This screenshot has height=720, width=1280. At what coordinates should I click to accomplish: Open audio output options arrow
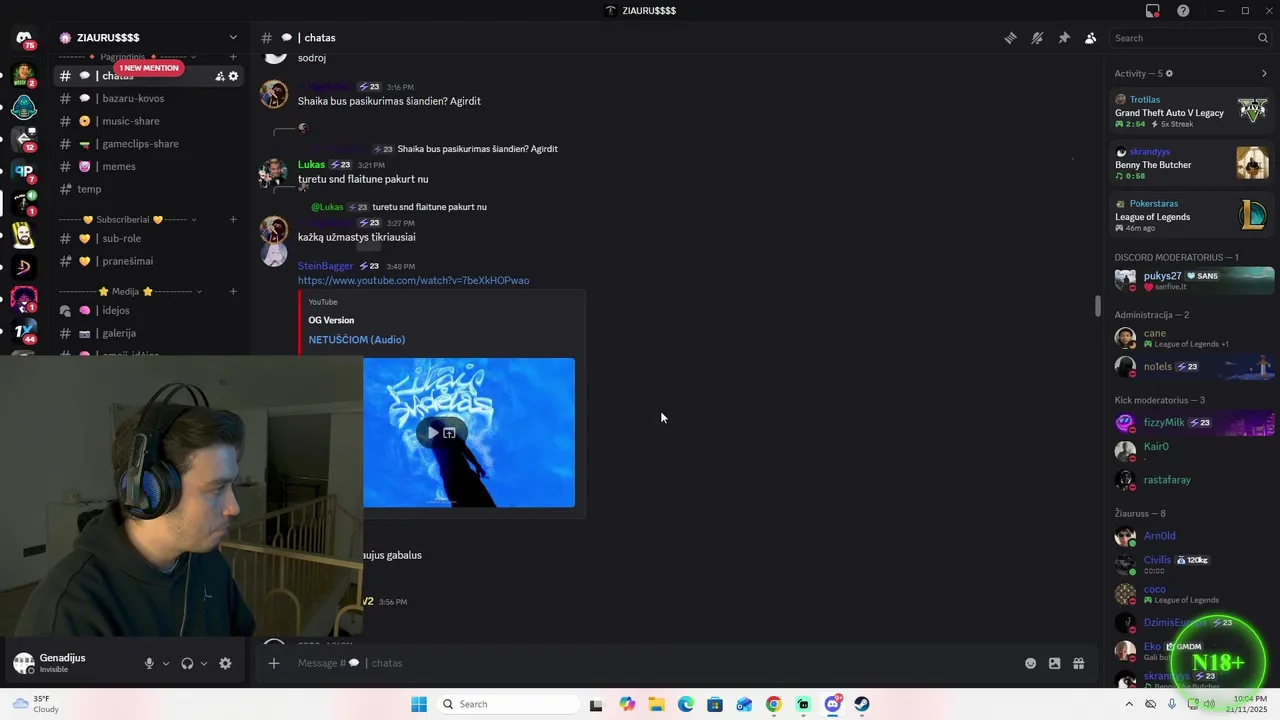pos(204,663)
